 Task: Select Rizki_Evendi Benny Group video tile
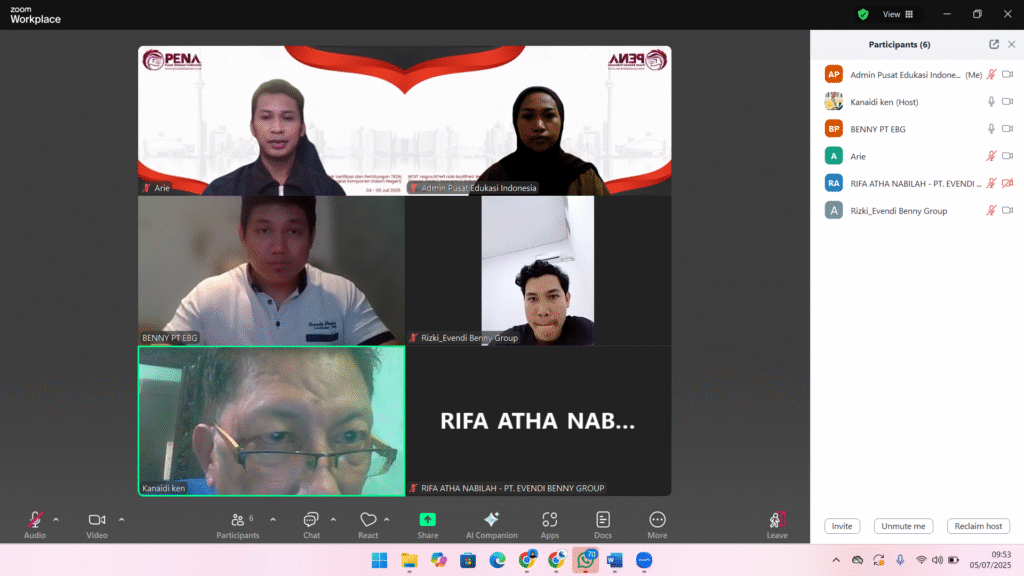point(538,270)
